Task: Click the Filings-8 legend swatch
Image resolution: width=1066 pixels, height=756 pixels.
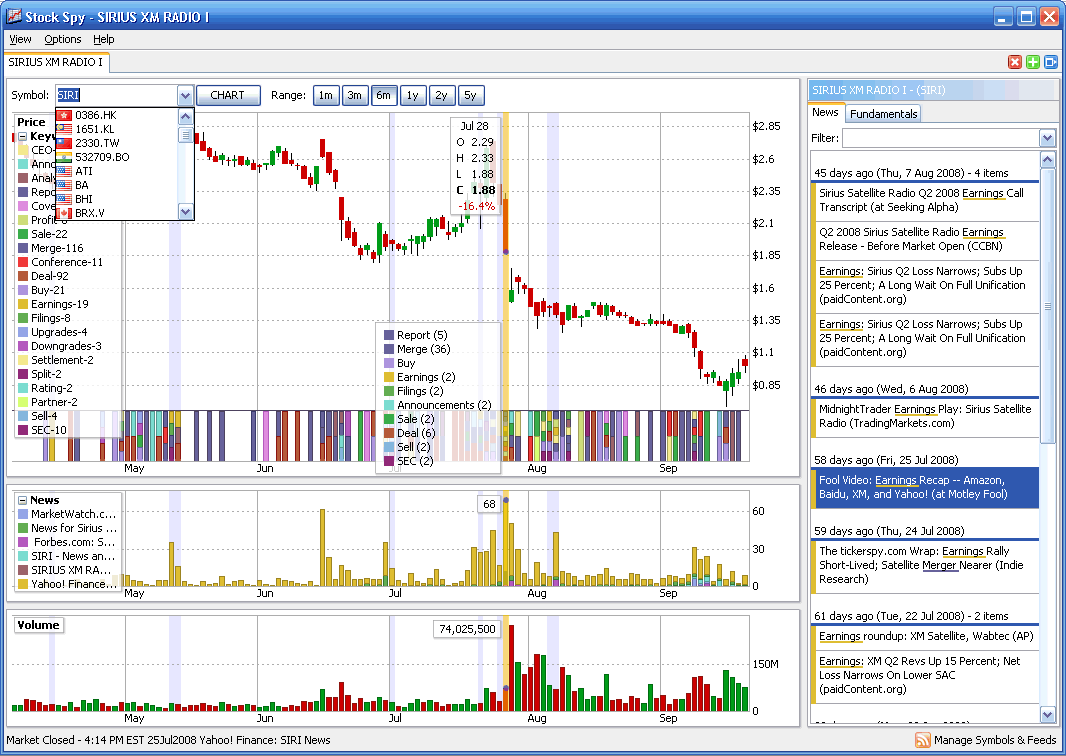Action: tap(23, 318)
